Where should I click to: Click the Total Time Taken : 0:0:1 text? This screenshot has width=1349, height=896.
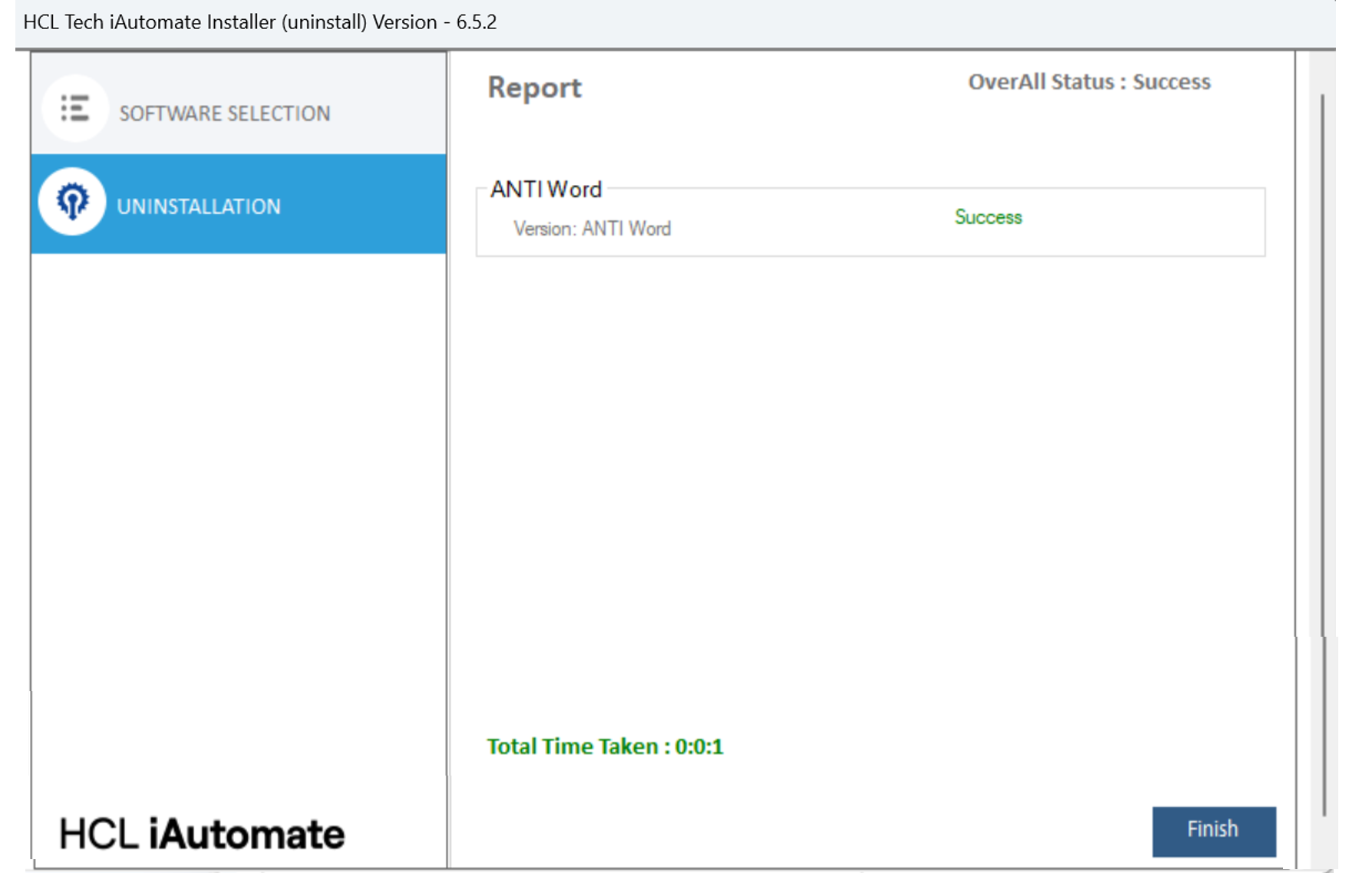tap(605, 746)
